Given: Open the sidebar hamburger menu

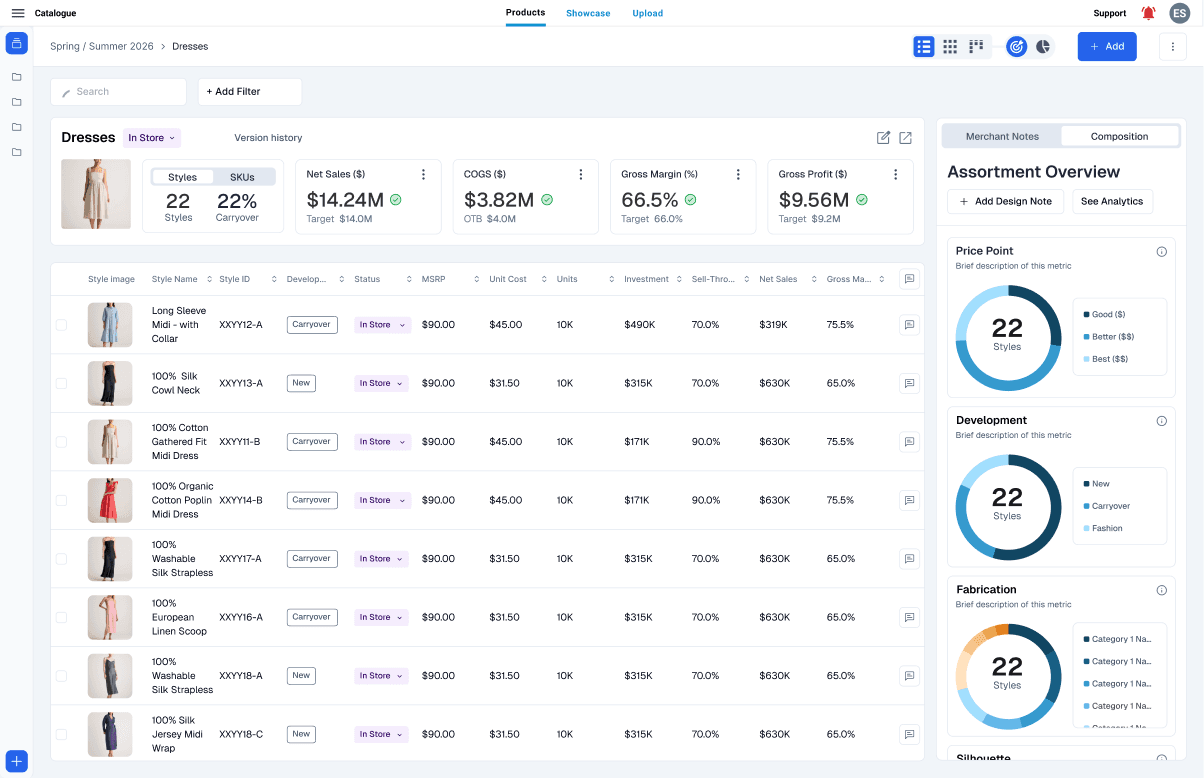Looking at the screenshot, I should [17, 13].
